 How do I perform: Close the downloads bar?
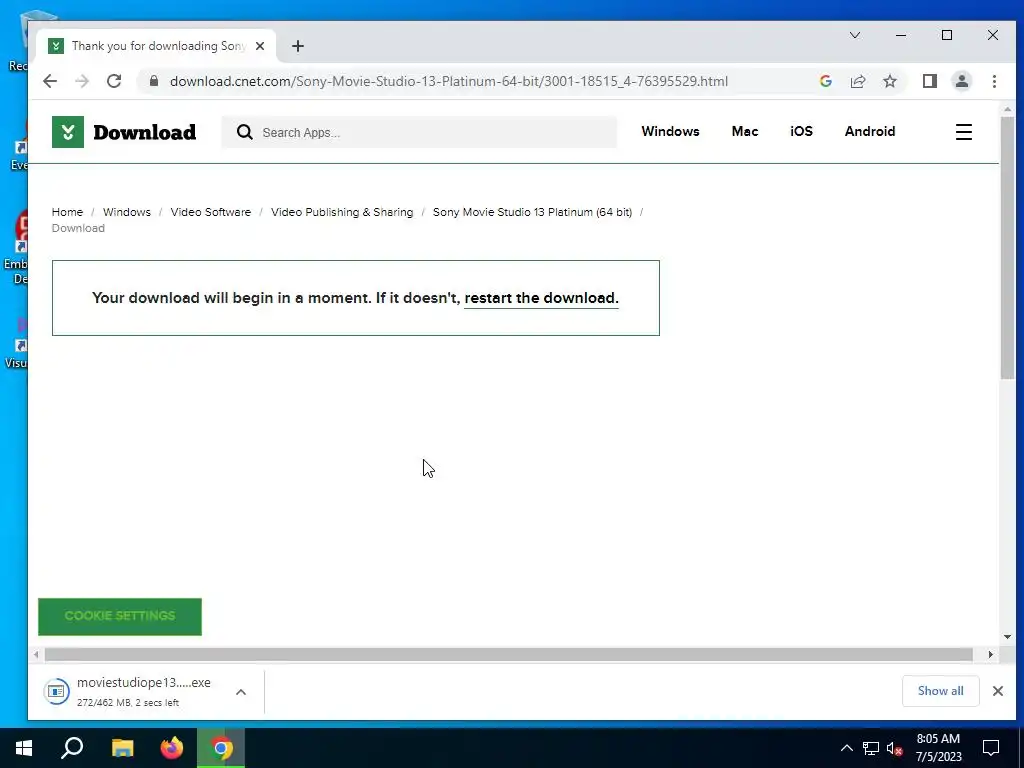click(x=997, y=691)
